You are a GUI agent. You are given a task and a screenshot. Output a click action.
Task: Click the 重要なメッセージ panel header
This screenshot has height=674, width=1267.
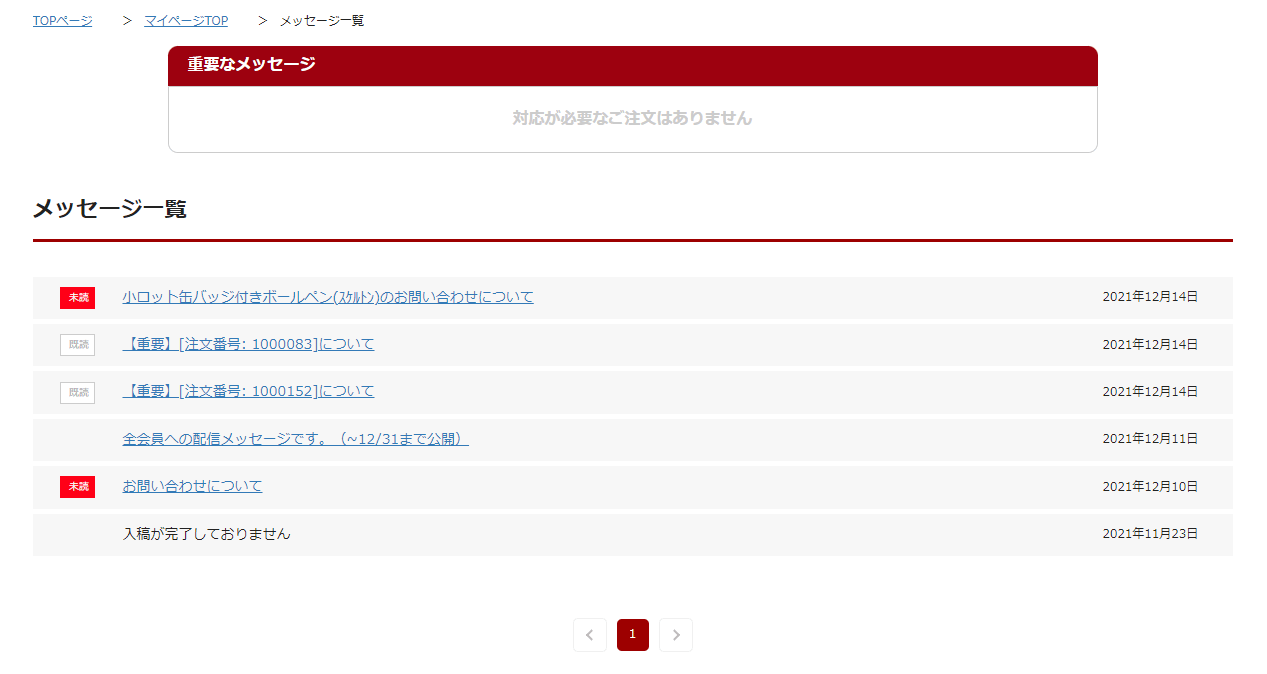click(632, 65)
